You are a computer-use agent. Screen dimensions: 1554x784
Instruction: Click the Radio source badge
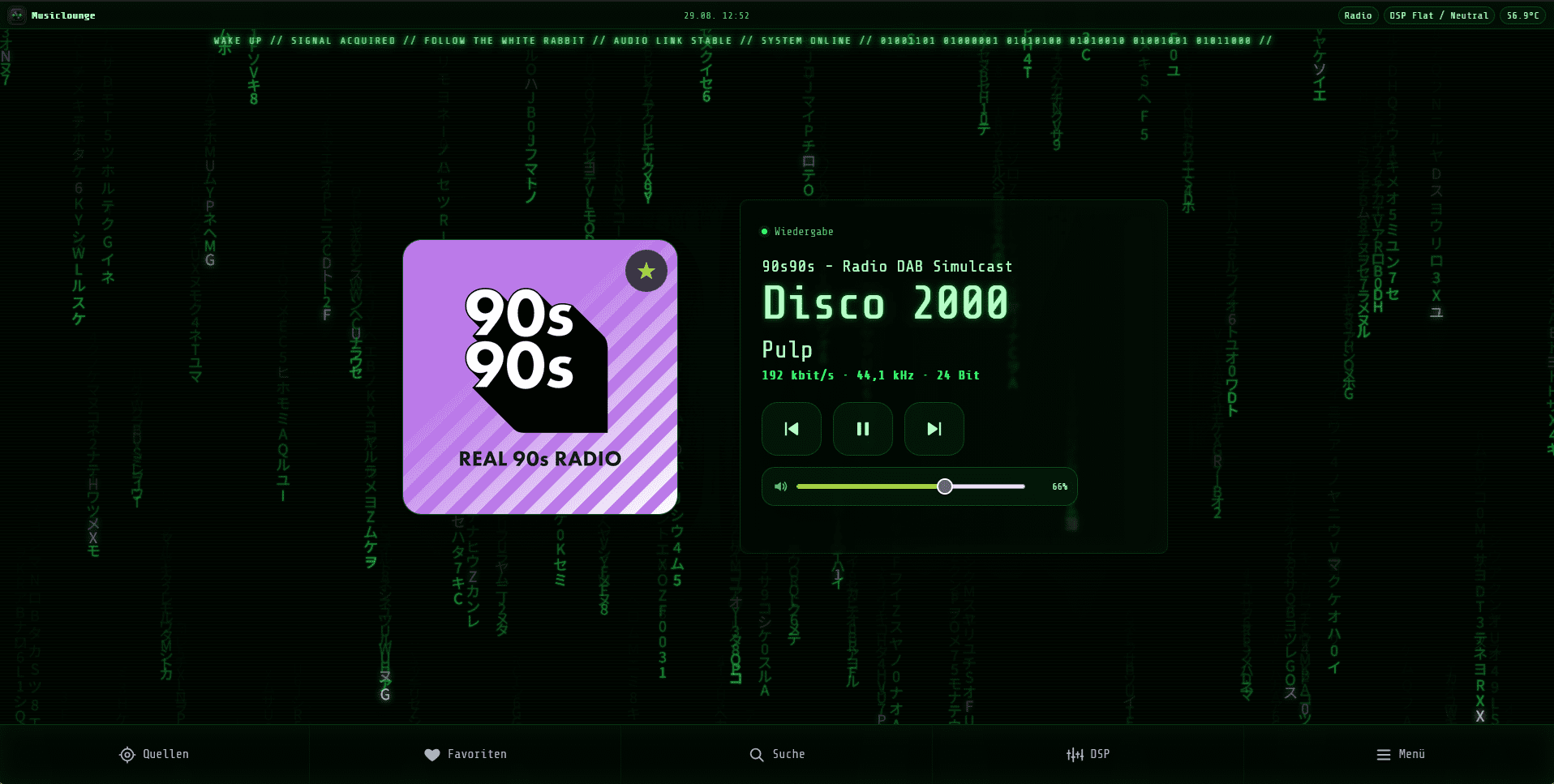(1358, 15)
